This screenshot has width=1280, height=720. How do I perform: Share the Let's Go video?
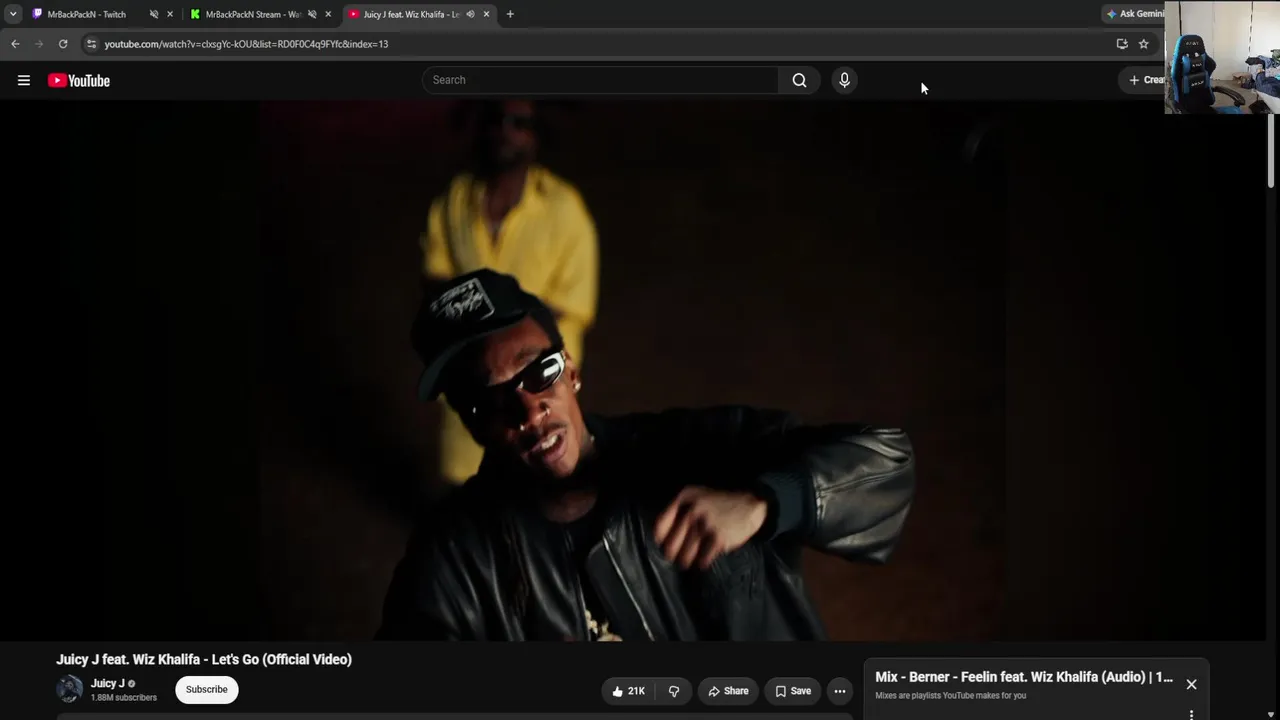tap(728, 691)
